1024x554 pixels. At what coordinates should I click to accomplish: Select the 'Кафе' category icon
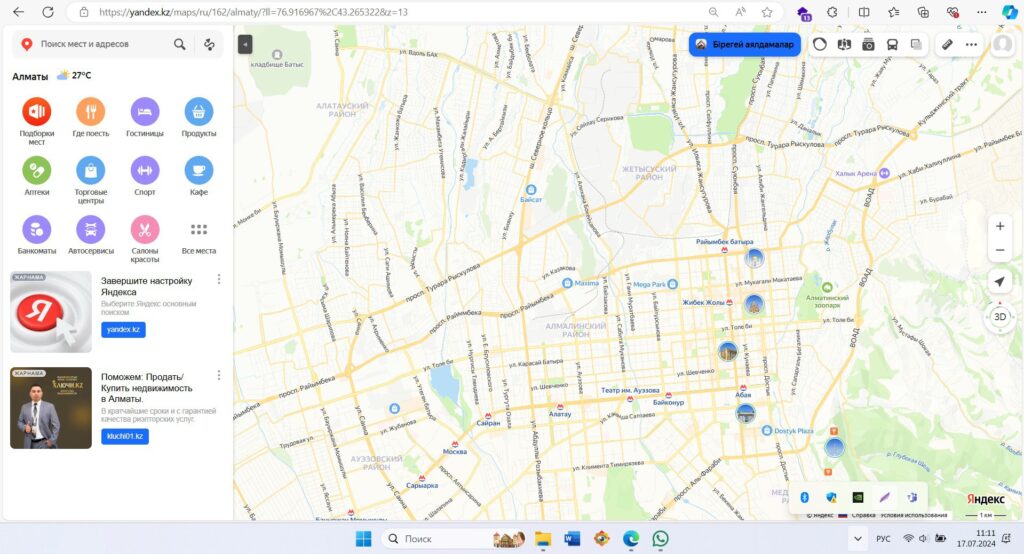tap(199, 171)
